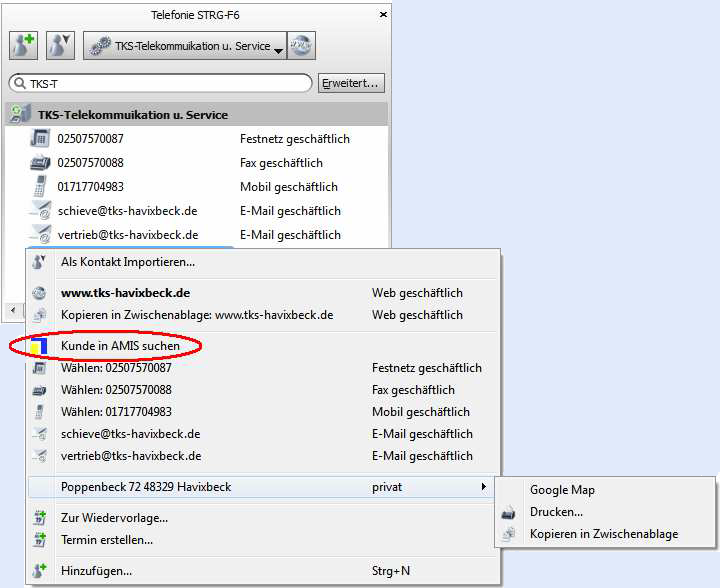Choose Wählen: 02507570088 fax entry
The image size is (720, 588).
click(x=263, y=390)
